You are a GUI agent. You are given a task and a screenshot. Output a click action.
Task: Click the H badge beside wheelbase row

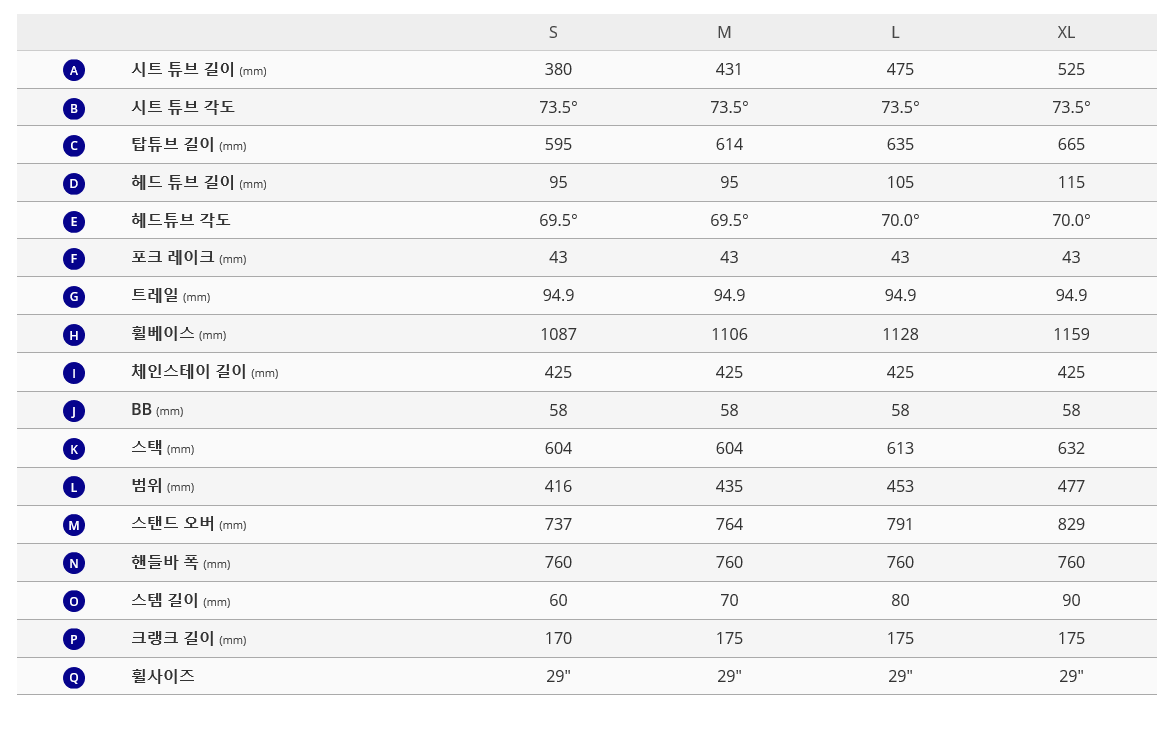coord(74,335)
